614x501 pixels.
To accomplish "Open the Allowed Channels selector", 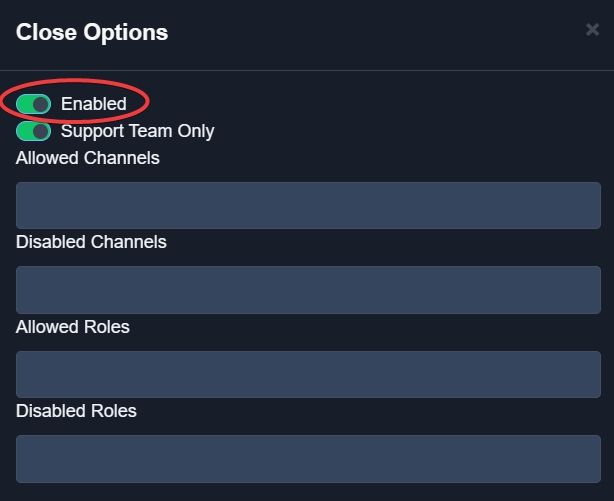I will tap(308, 205).
